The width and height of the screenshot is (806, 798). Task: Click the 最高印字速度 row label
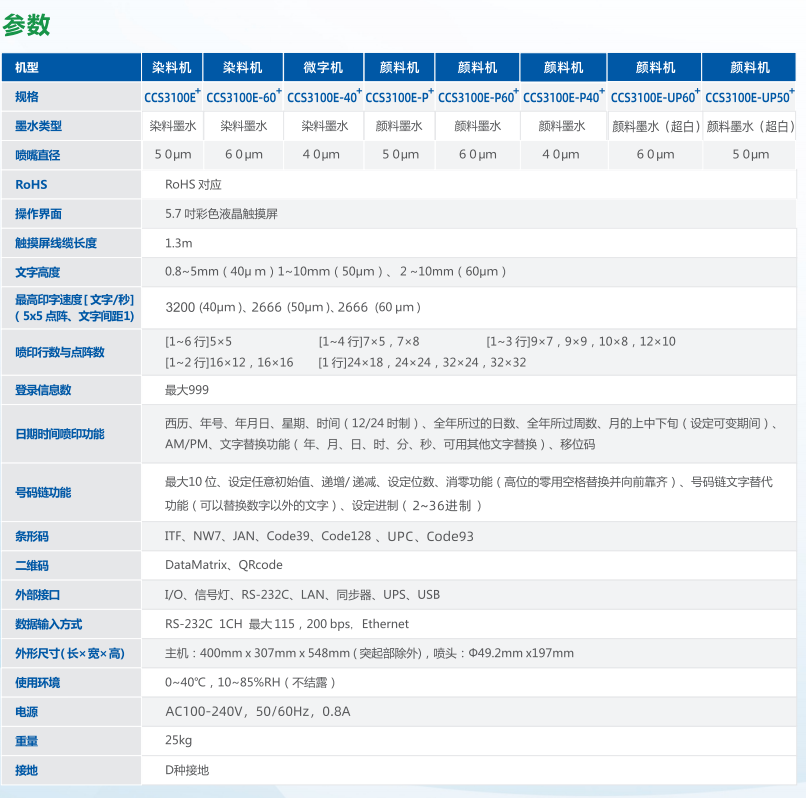pos(75,307)
